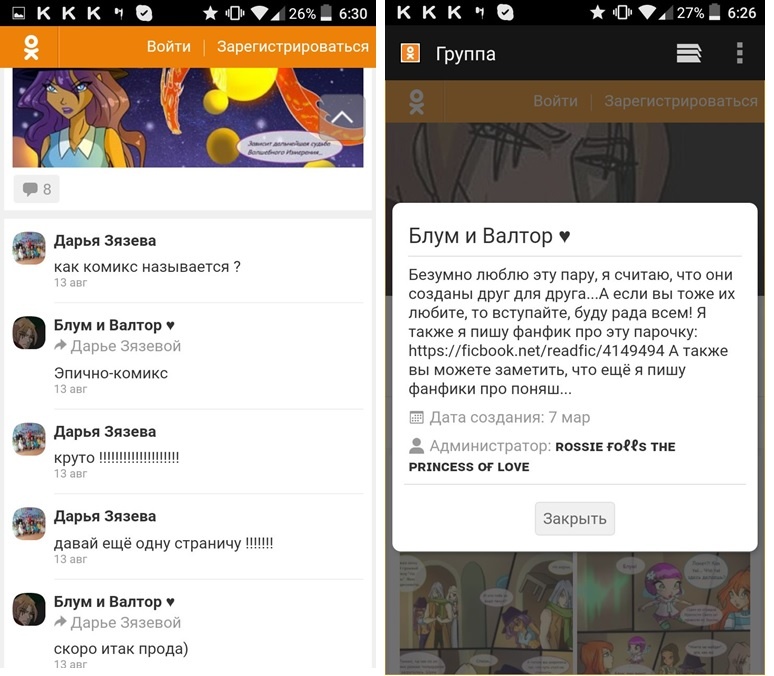Open the stacked layers icon in Группа bar
The image size is (774, 676).
689,53
